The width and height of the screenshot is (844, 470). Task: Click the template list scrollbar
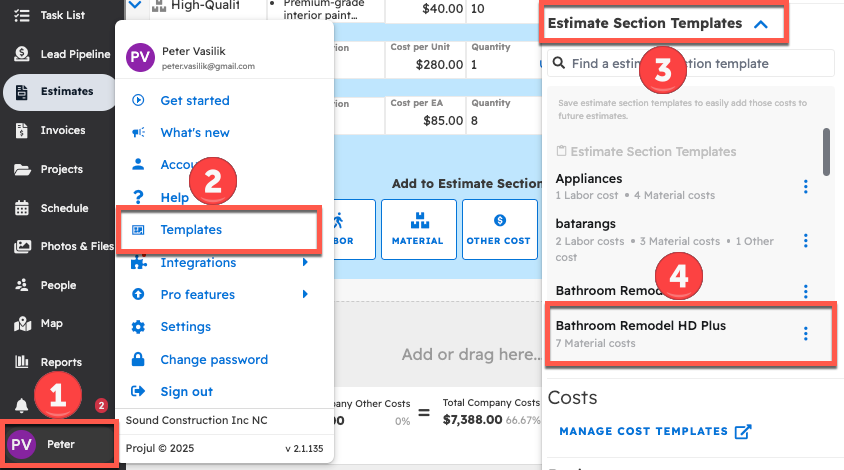point(826,150)
